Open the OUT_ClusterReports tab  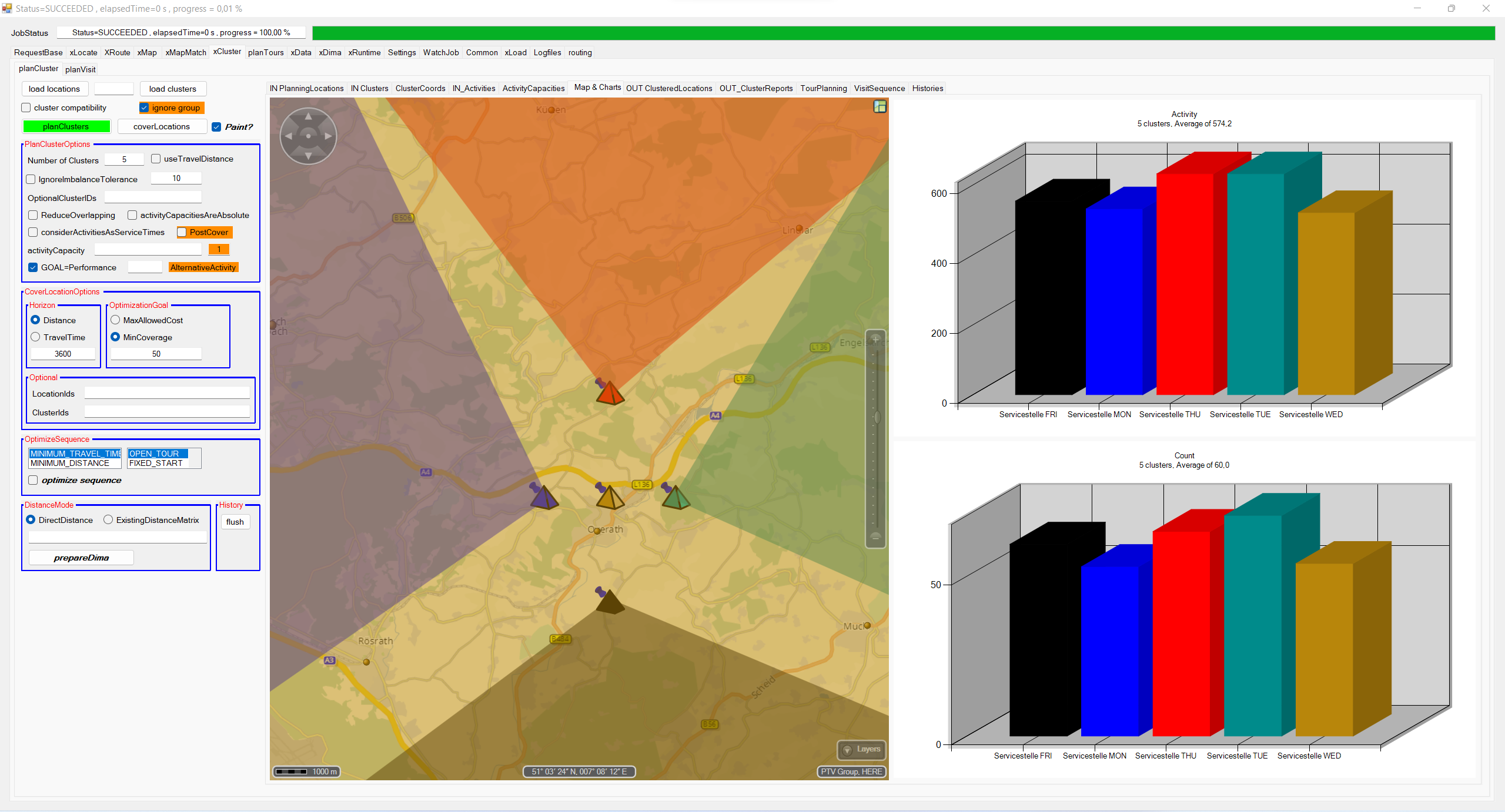[755, 88]
